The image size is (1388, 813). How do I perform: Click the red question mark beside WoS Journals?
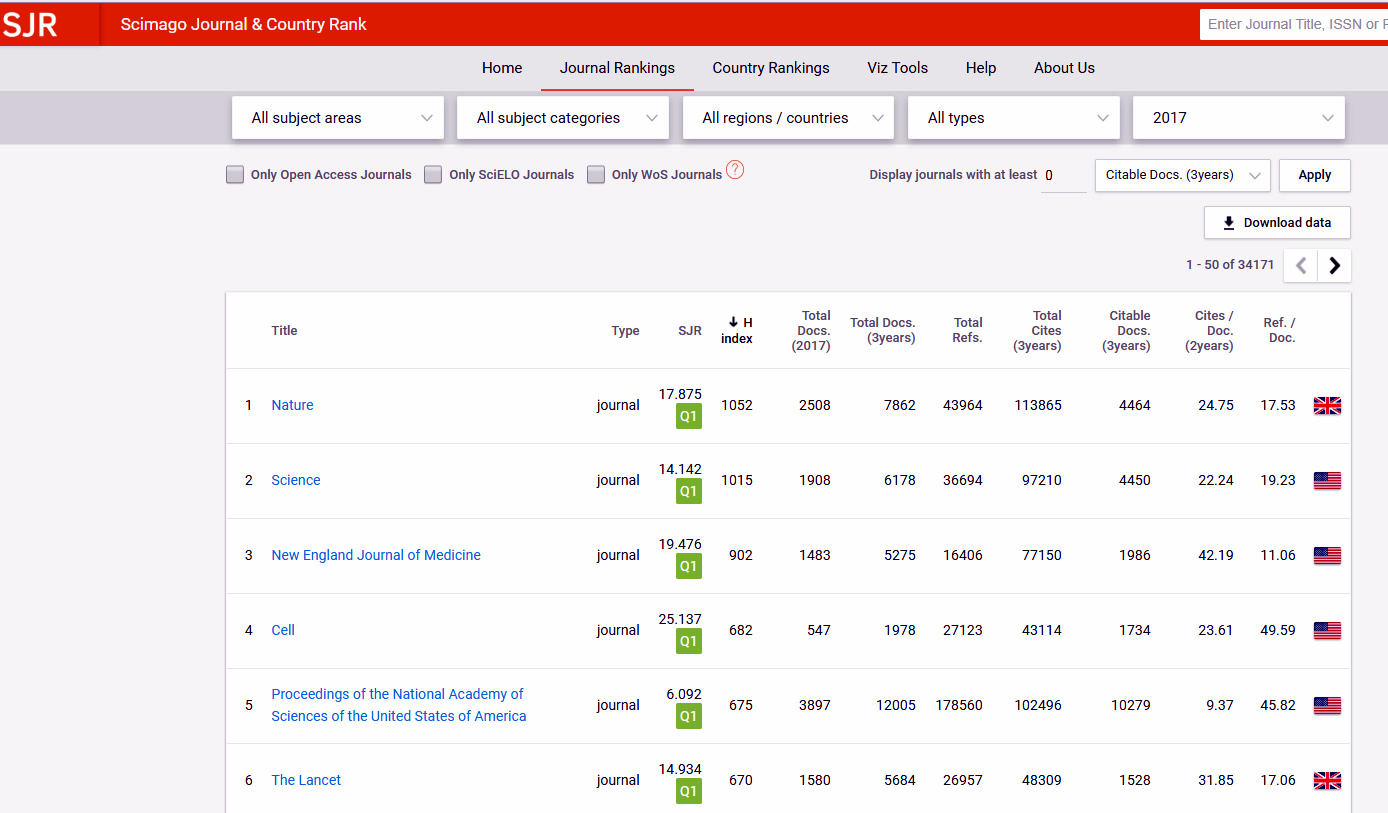click(736, 171)
